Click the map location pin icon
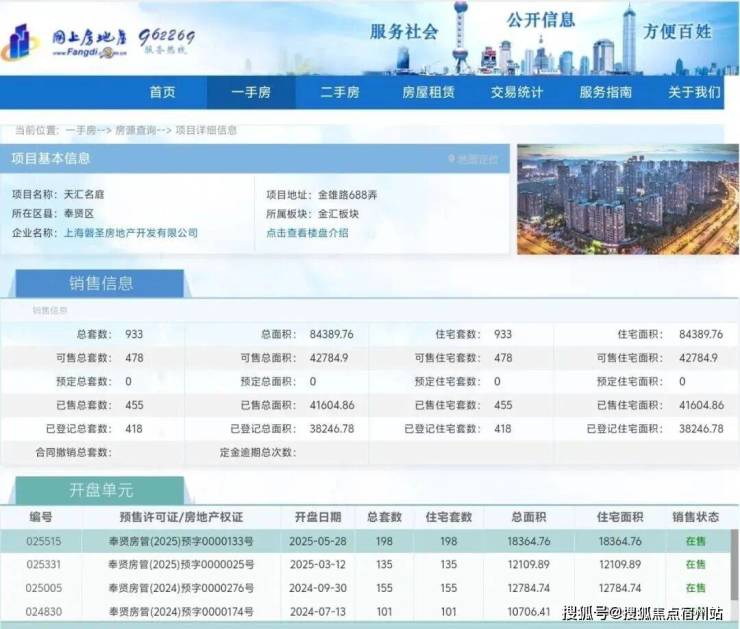This screenshot has height=629, width=740. click(453, 159)
